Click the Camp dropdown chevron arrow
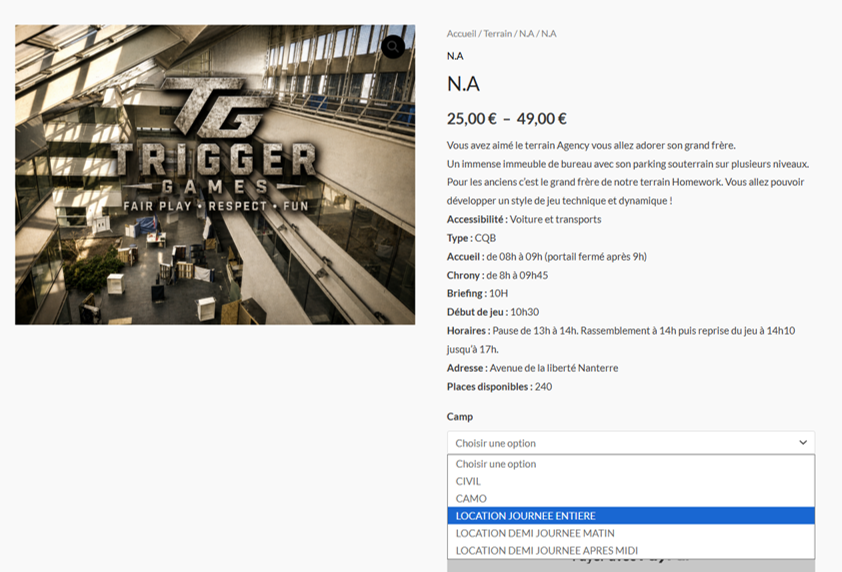 803,443
